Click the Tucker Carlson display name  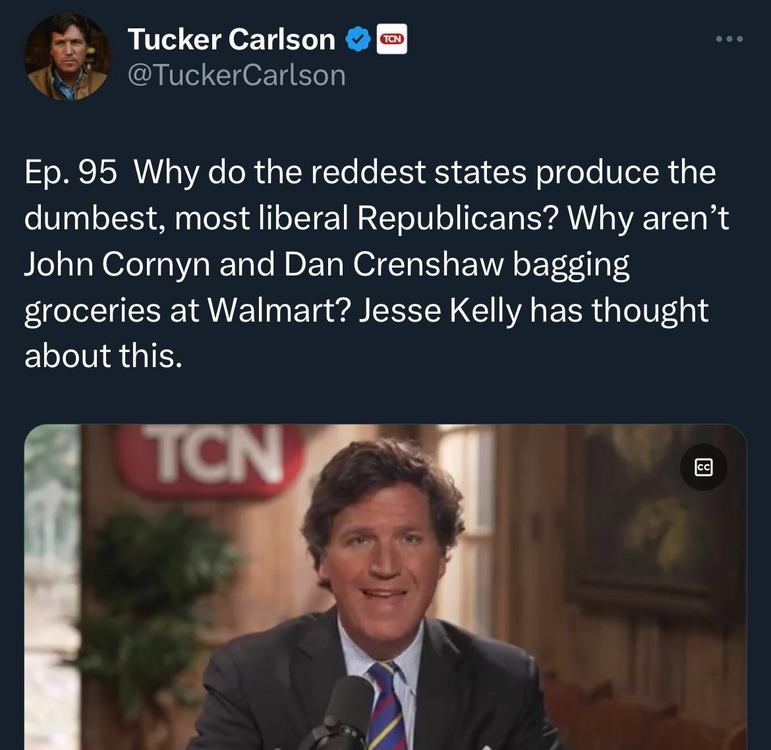(x=232, y=39)
